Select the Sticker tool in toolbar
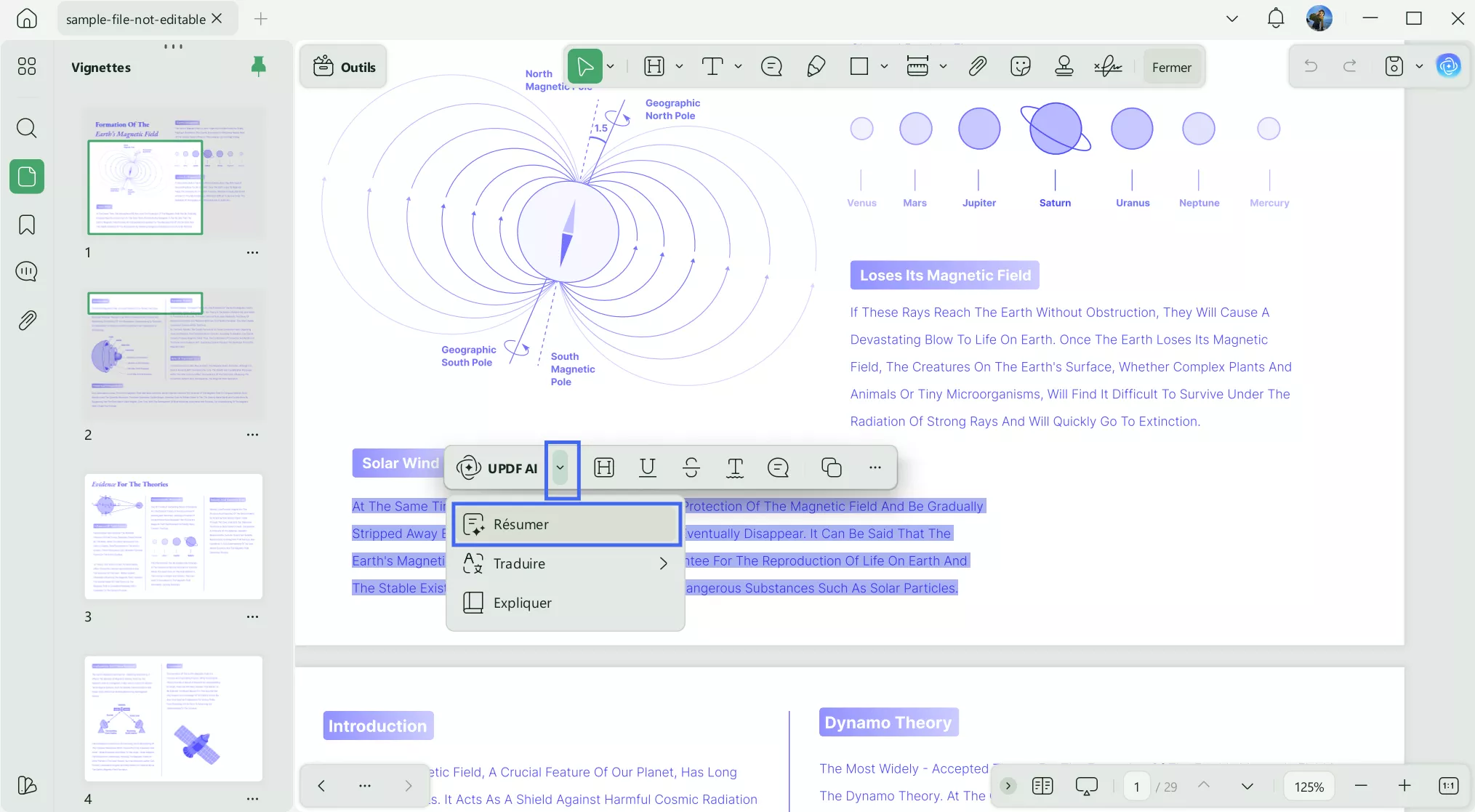This screenshot has width=1475, height=812. tap(1020, 67)
